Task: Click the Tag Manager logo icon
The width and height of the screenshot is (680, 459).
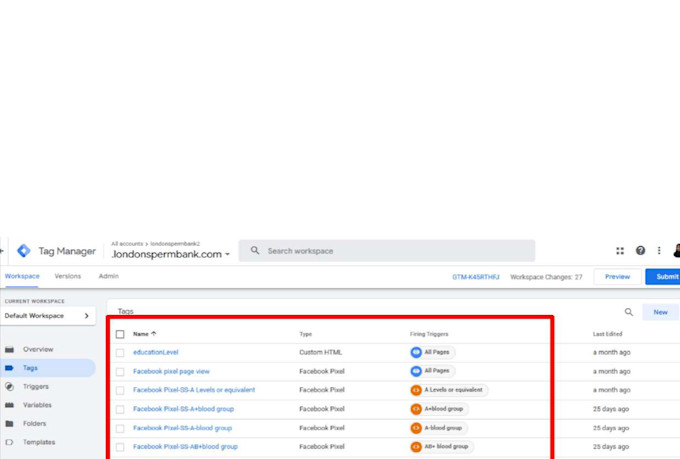Action: click(x=23, y=251)
